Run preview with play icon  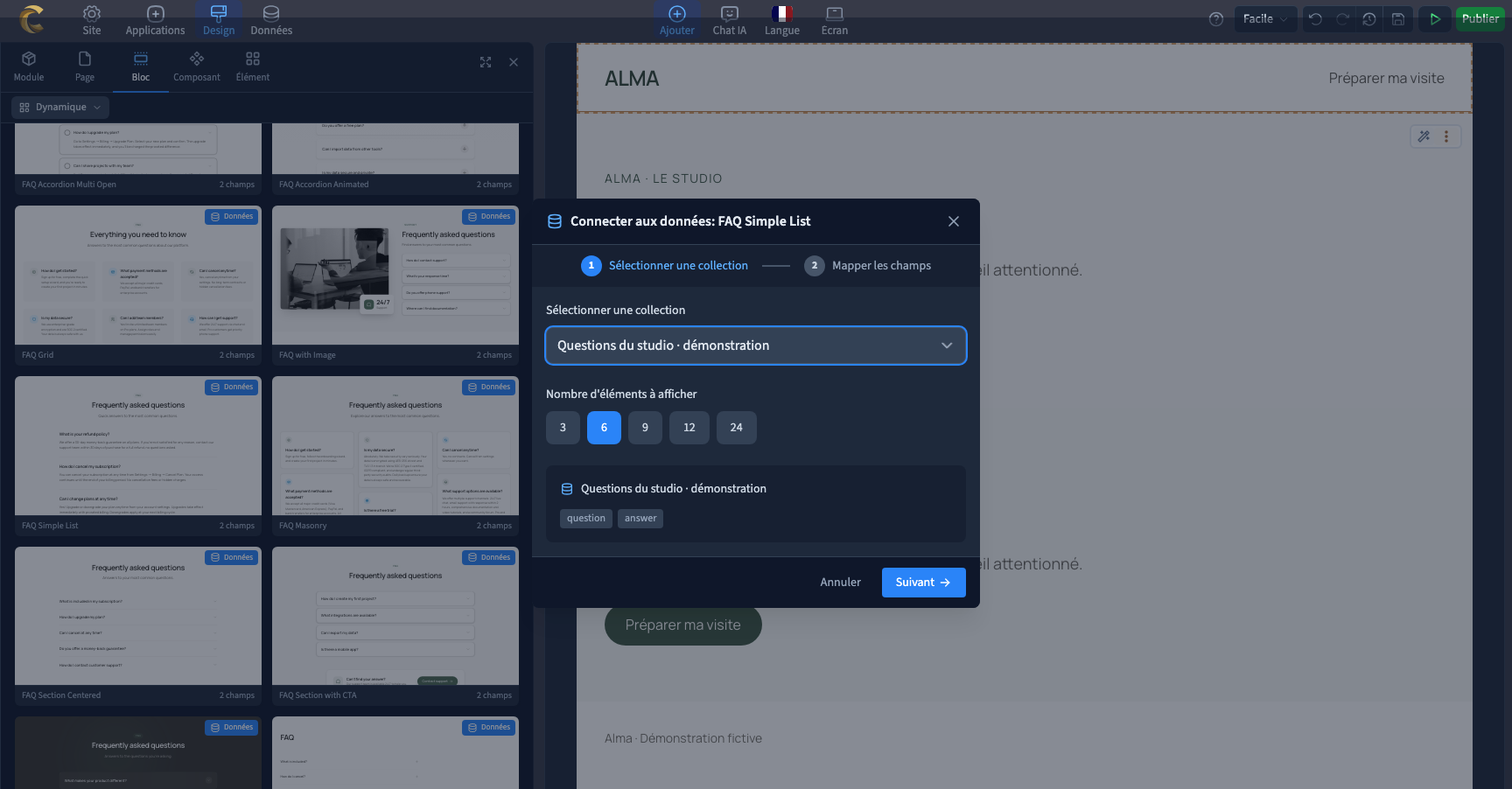tap(1435, 19)
